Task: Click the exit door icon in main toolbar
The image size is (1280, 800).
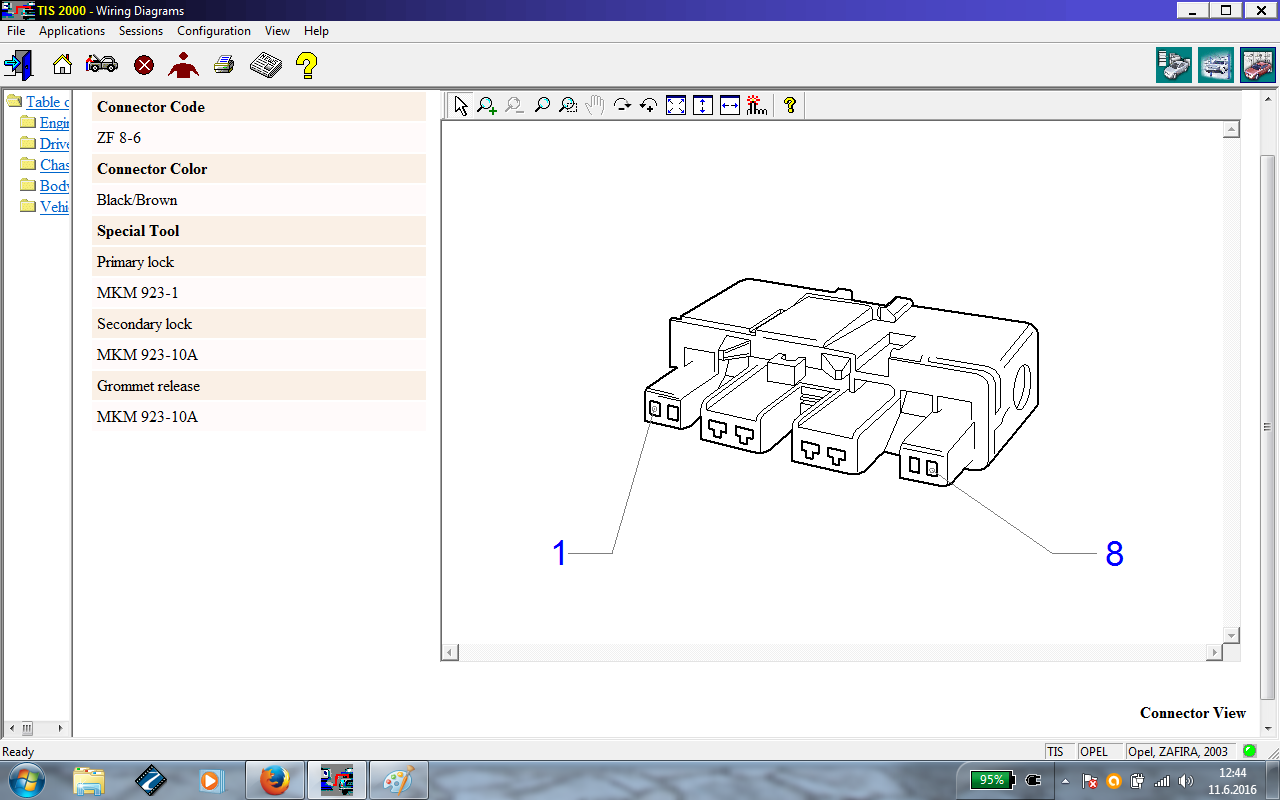Action: (x=18, y=66)
